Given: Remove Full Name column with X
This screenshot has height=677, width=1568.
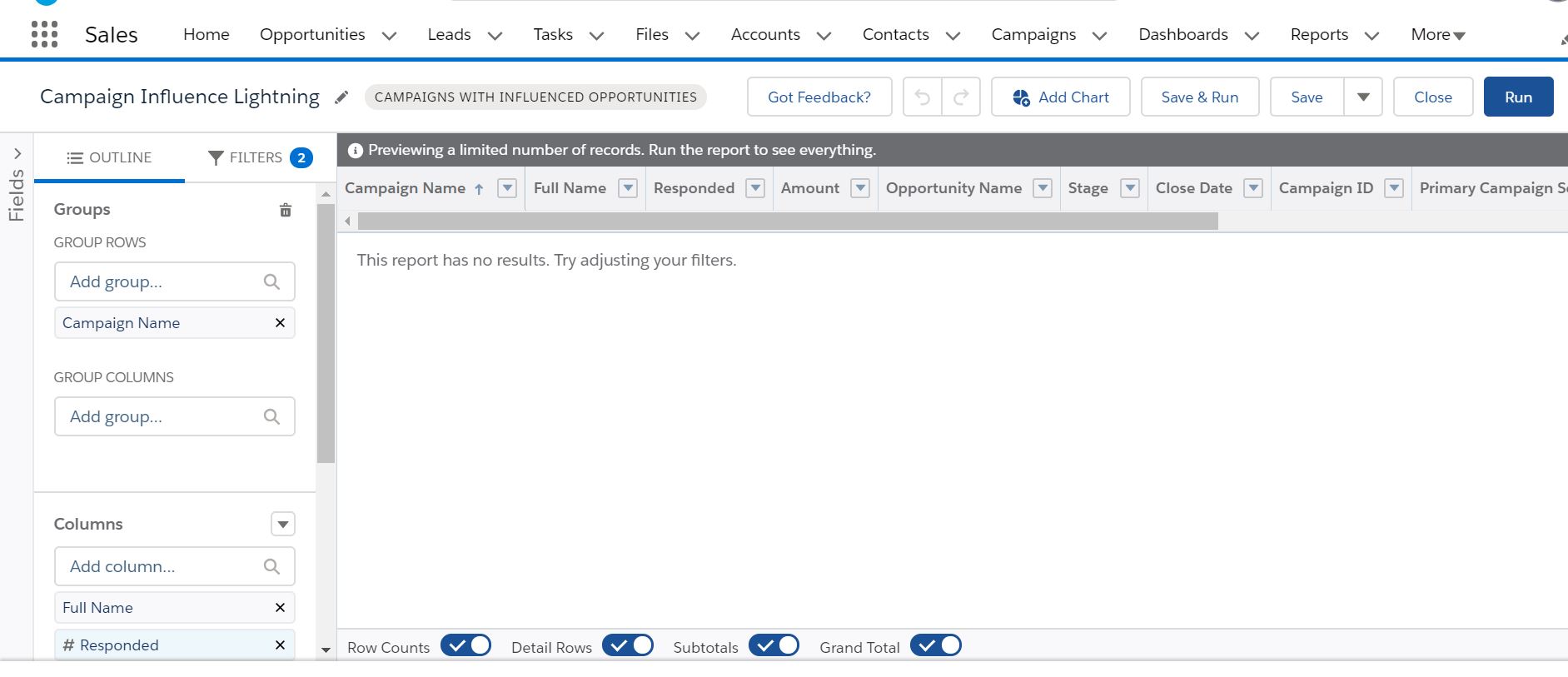Looking at the screenshot, I should [x=280, y=608].
